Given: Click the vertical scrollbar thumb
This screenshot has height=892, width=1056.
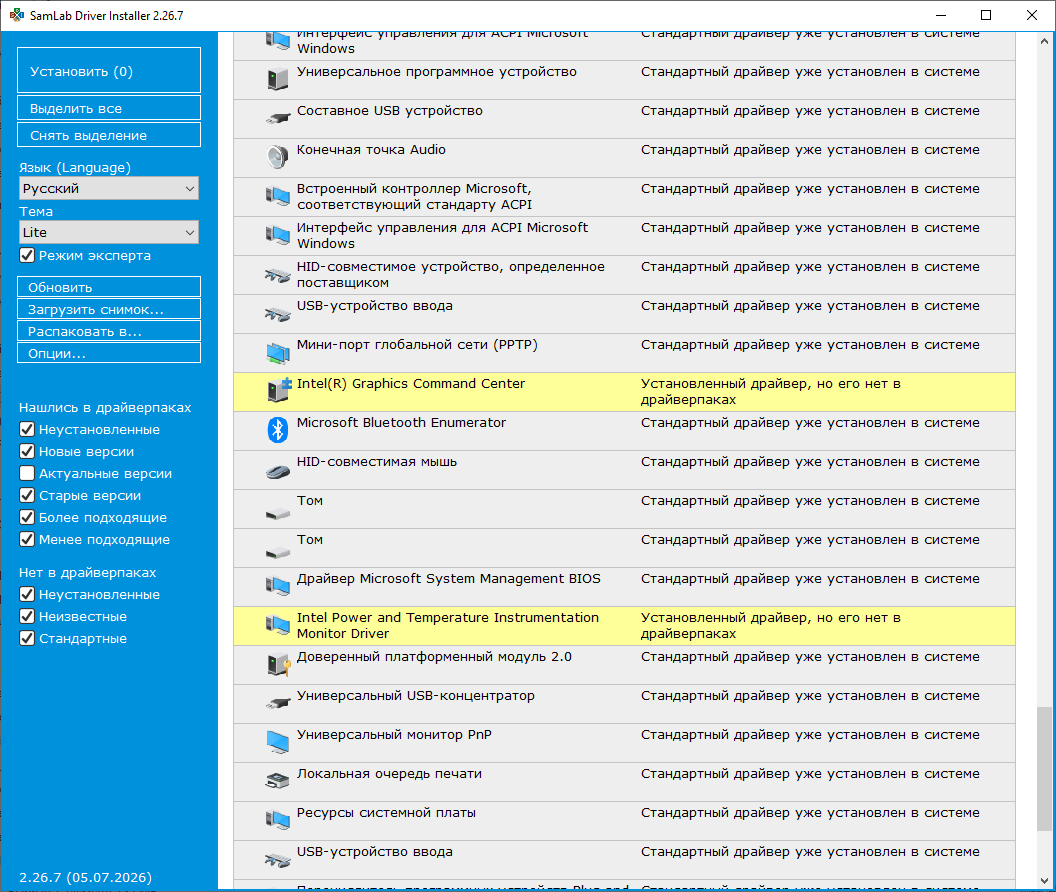Looking at the screenshot, I should point(1044,769).
